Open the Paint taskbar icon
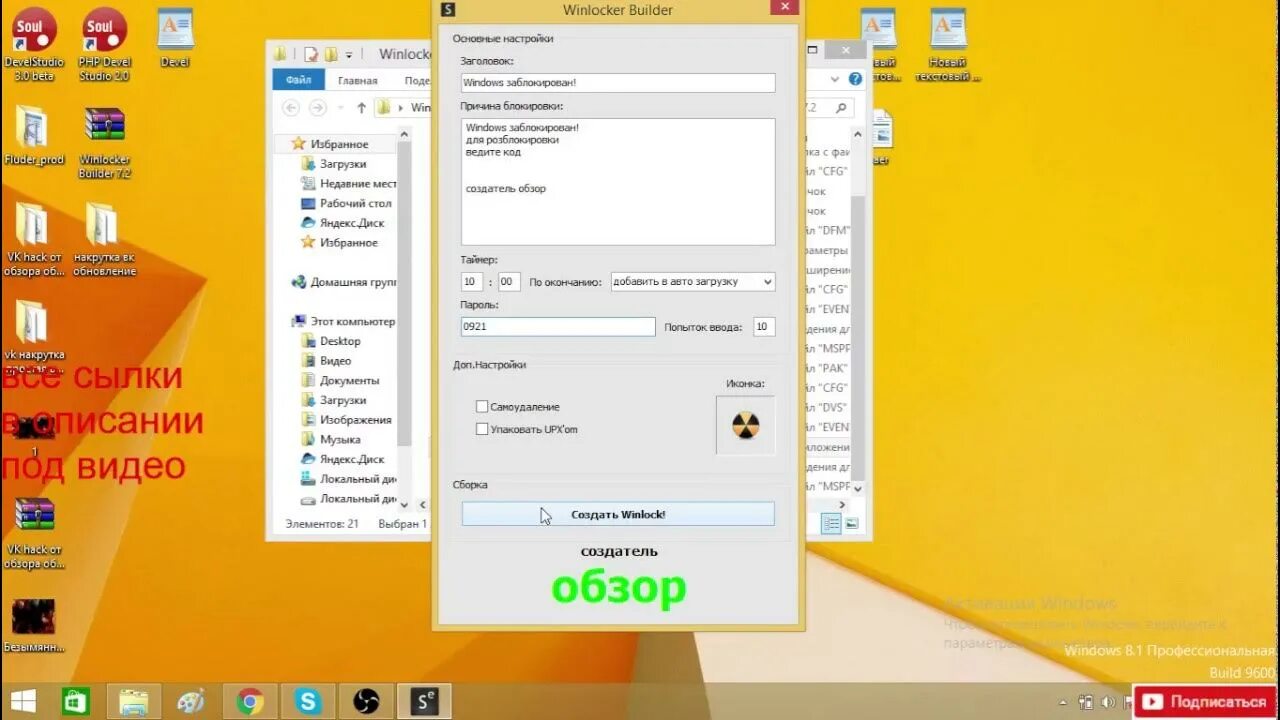 (x=191, y=701)
